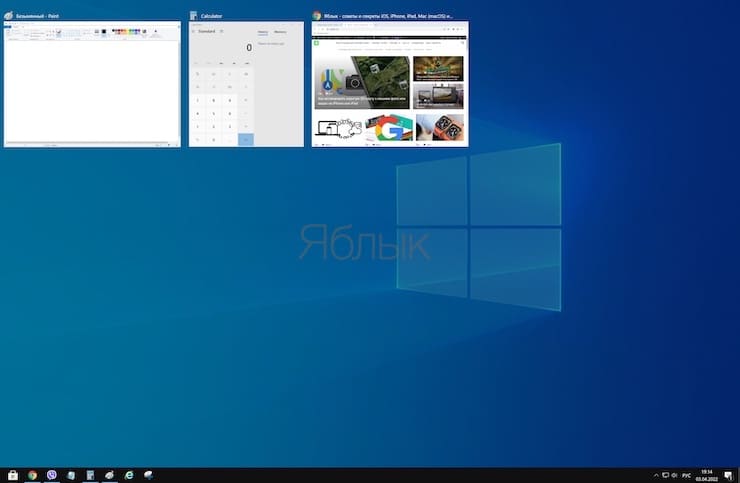Open the Action Center notifications icon
Viewport: 740px width, 483px height.
[728, 475]
